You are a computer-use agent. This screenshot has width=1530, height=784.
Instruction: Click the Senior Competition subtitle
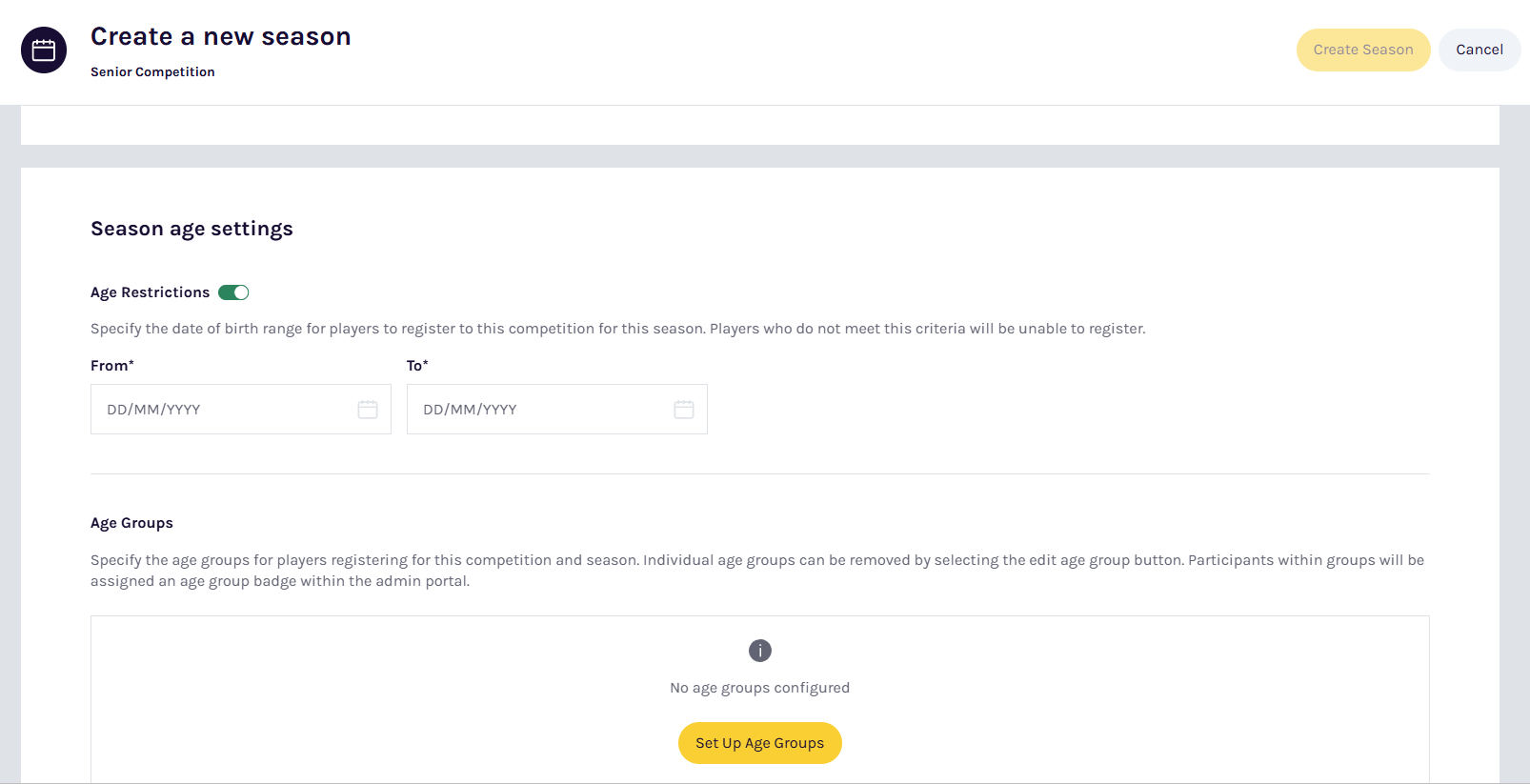tap(152, 72)
